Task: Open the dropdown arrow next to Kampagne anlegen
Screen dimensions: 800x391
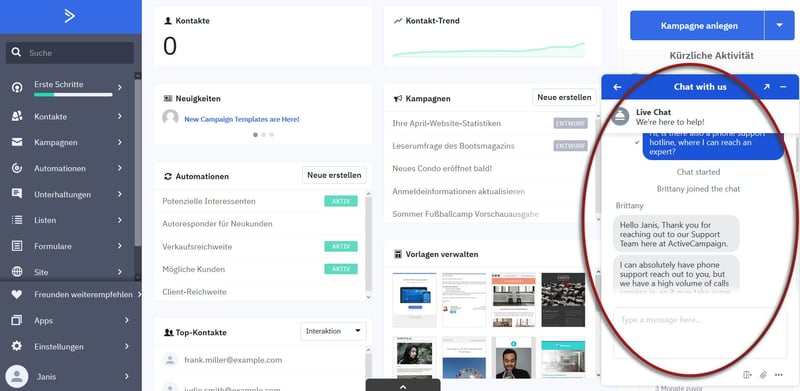Action: pos(779,26)
